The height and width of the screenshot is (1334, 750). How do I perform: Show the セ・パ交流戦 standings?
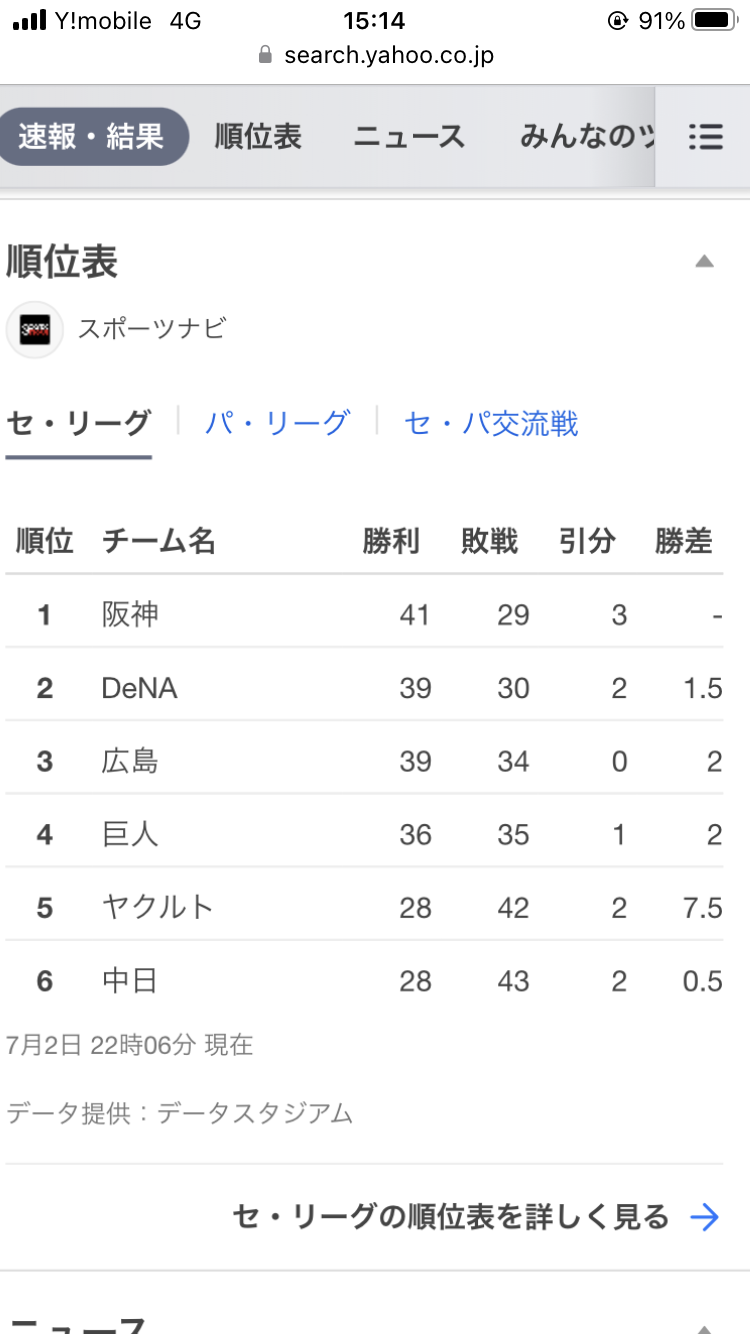pos(491,423)
